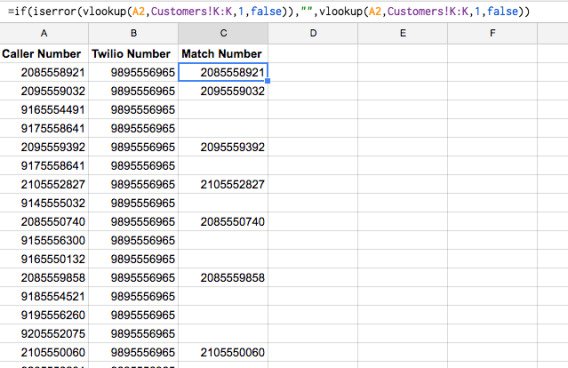Click column D cell in the Caller Number header row
The height and width of the screenshot is (368, 568).
pos(313,54)
